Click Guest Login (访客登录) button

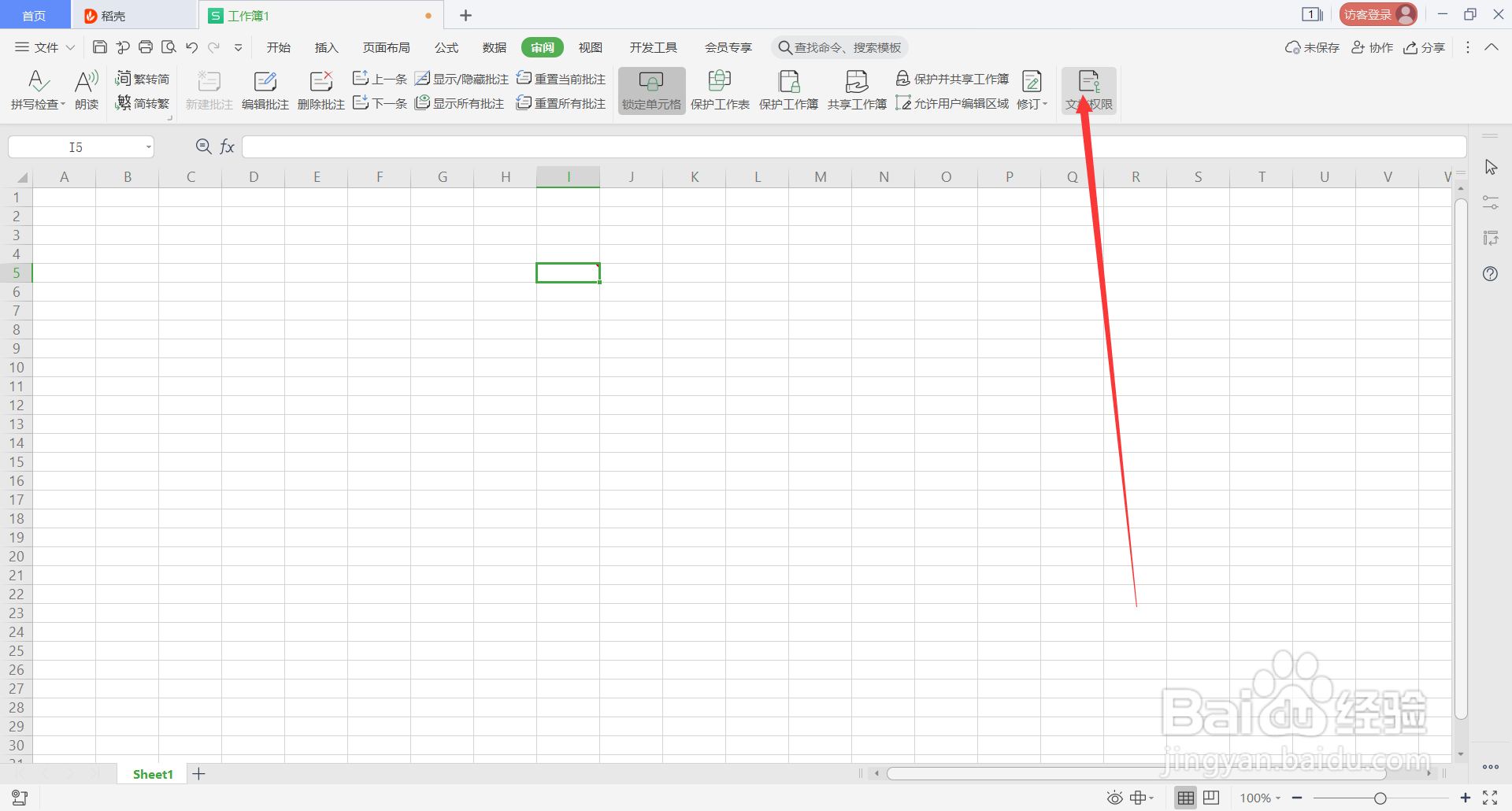click(x=1378, y=14)
